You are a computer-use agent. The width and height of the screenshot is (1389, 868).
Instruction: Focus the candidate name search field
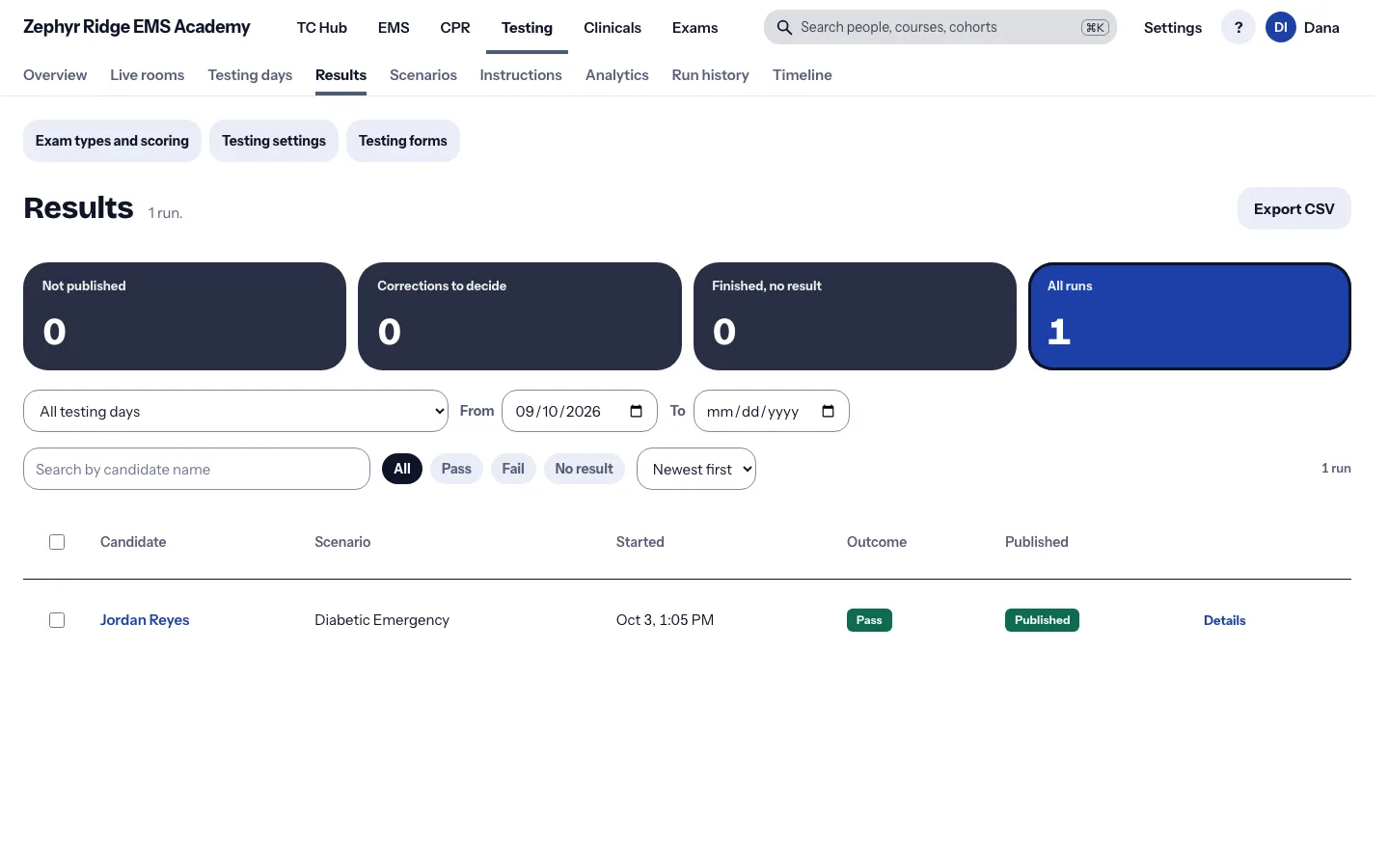tap(197, 469)
